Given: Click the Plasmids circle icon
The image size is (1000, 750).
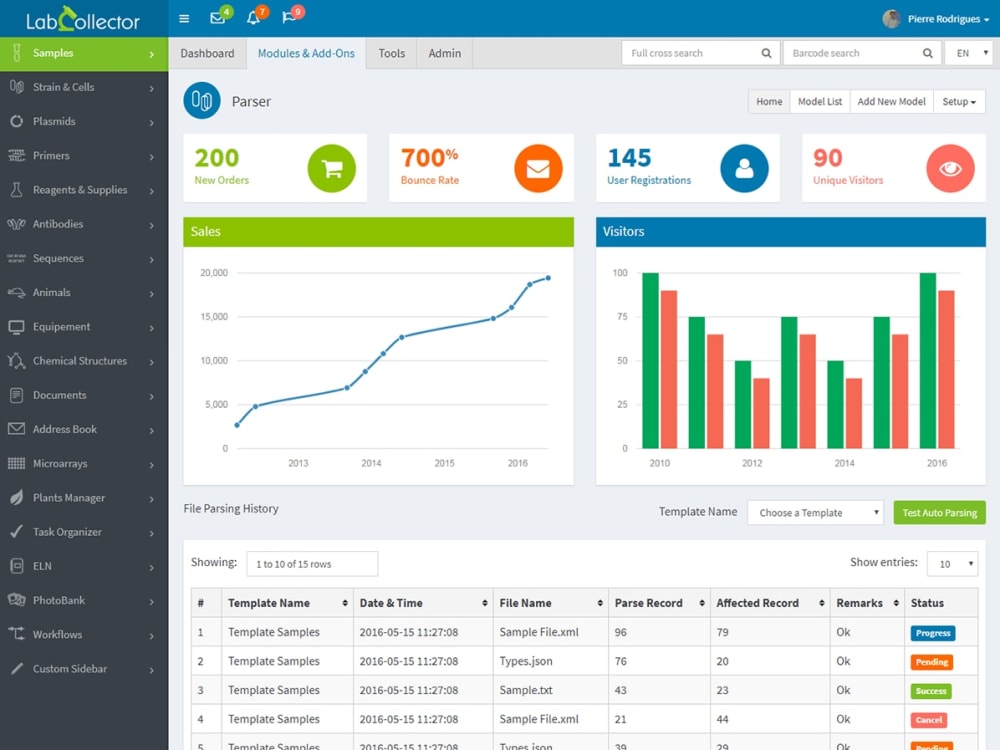Looking at the screenshot, I should pyautogui.click(x=17, y=121).
